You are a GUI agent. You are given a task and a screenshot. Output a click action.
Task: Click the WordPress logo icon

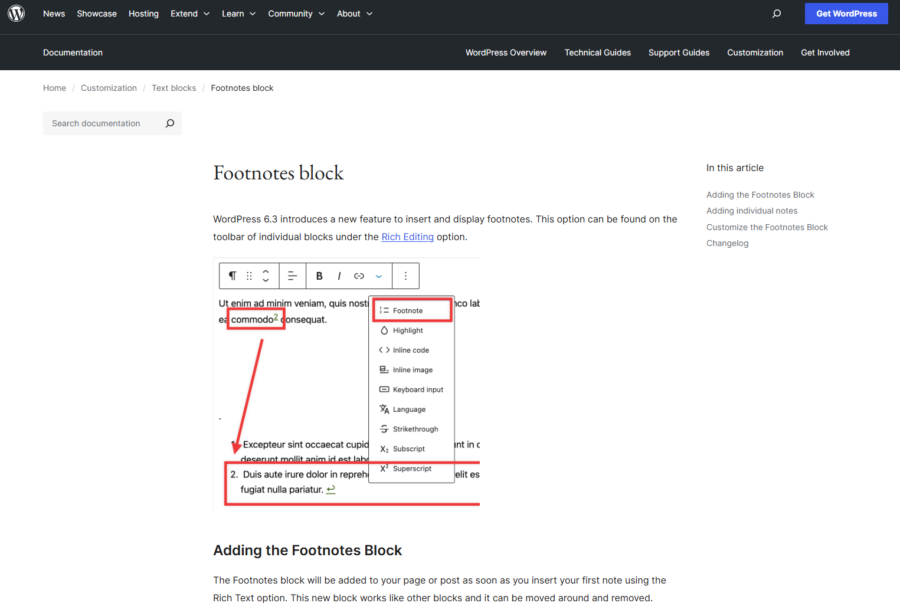[x=17, y=14]
